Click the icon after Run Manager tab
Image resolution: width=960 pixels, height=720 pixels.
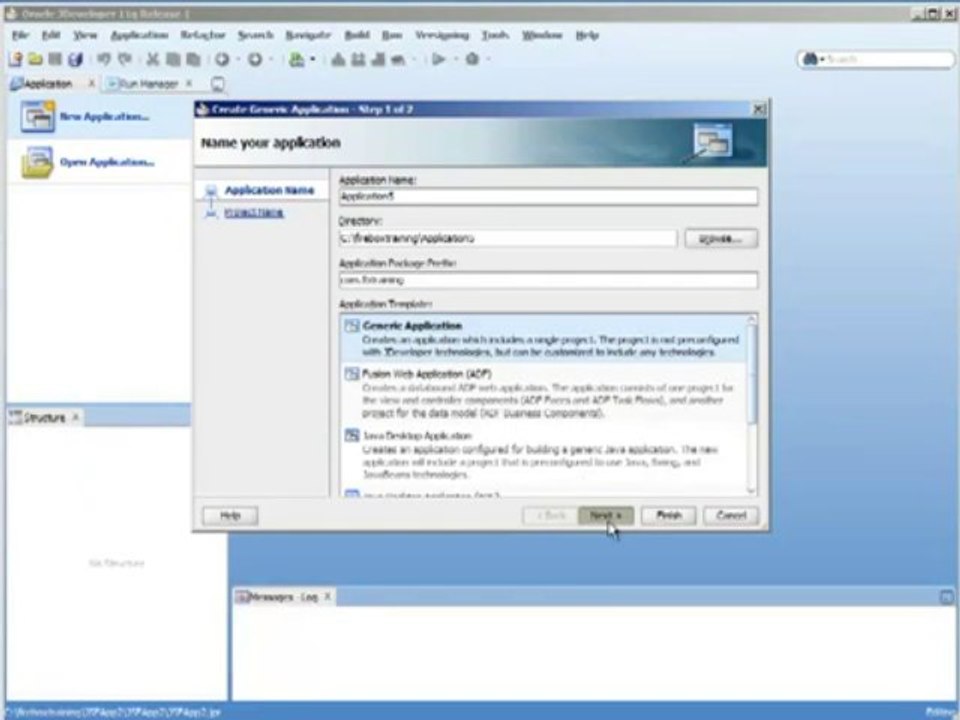(217, 84)
